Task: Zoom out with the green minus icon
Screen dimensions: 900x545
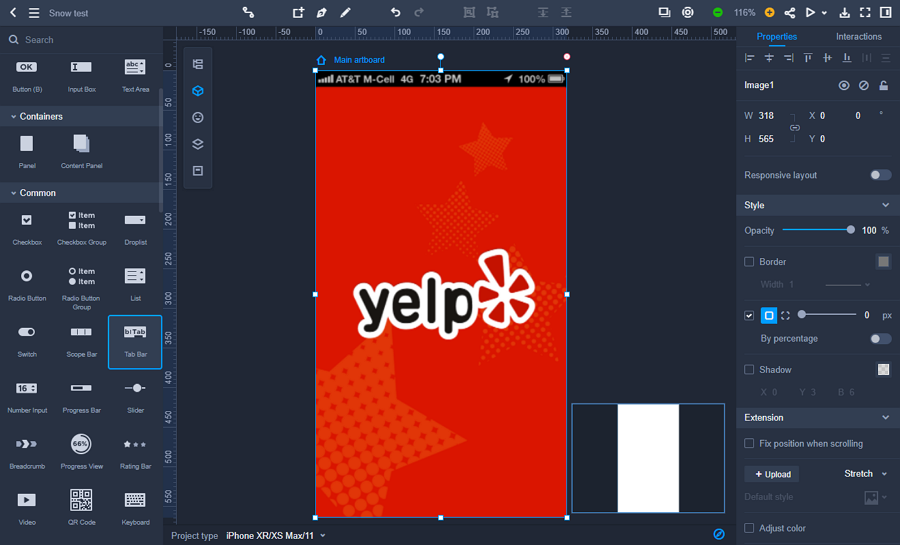Action: tap(717, 13)
